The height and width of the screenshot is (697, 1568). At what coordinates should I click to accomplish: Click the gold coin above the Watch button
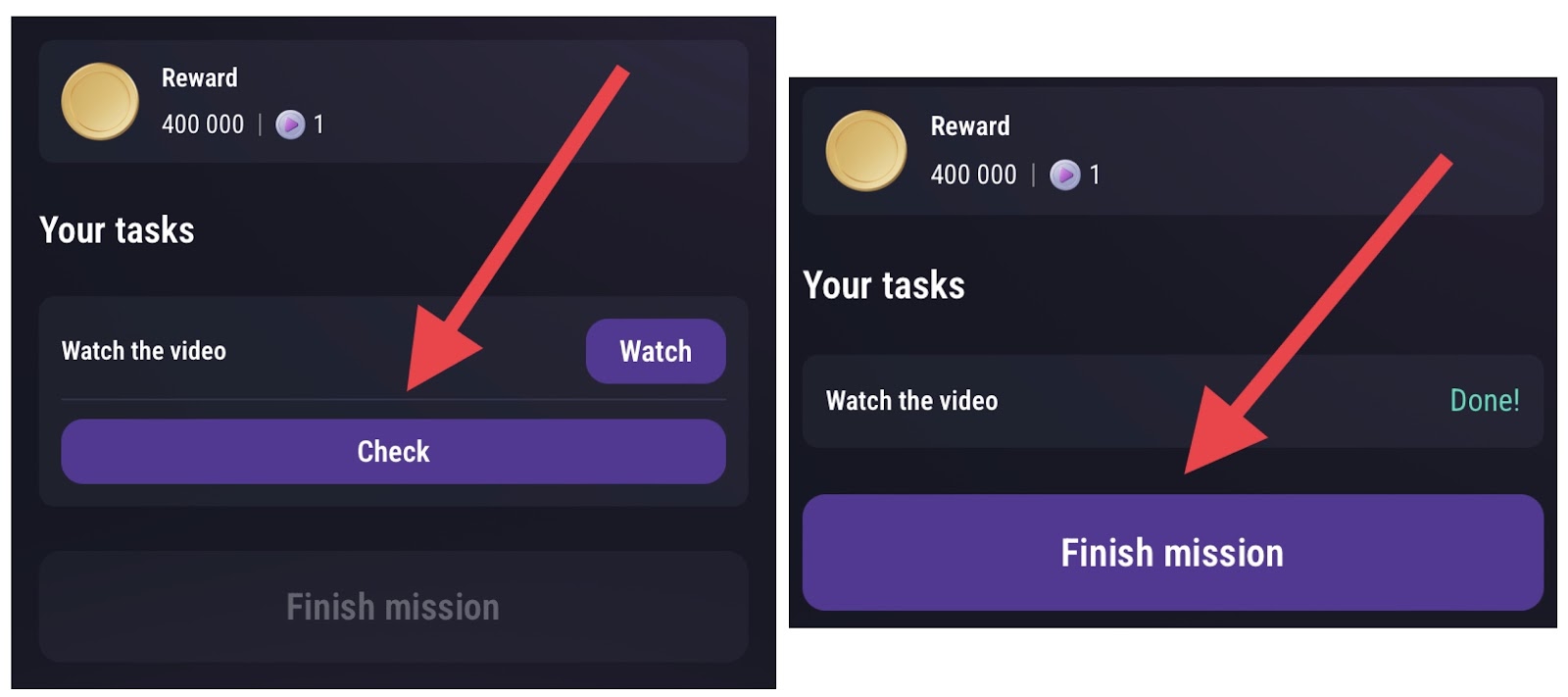[x=100, y=102]
